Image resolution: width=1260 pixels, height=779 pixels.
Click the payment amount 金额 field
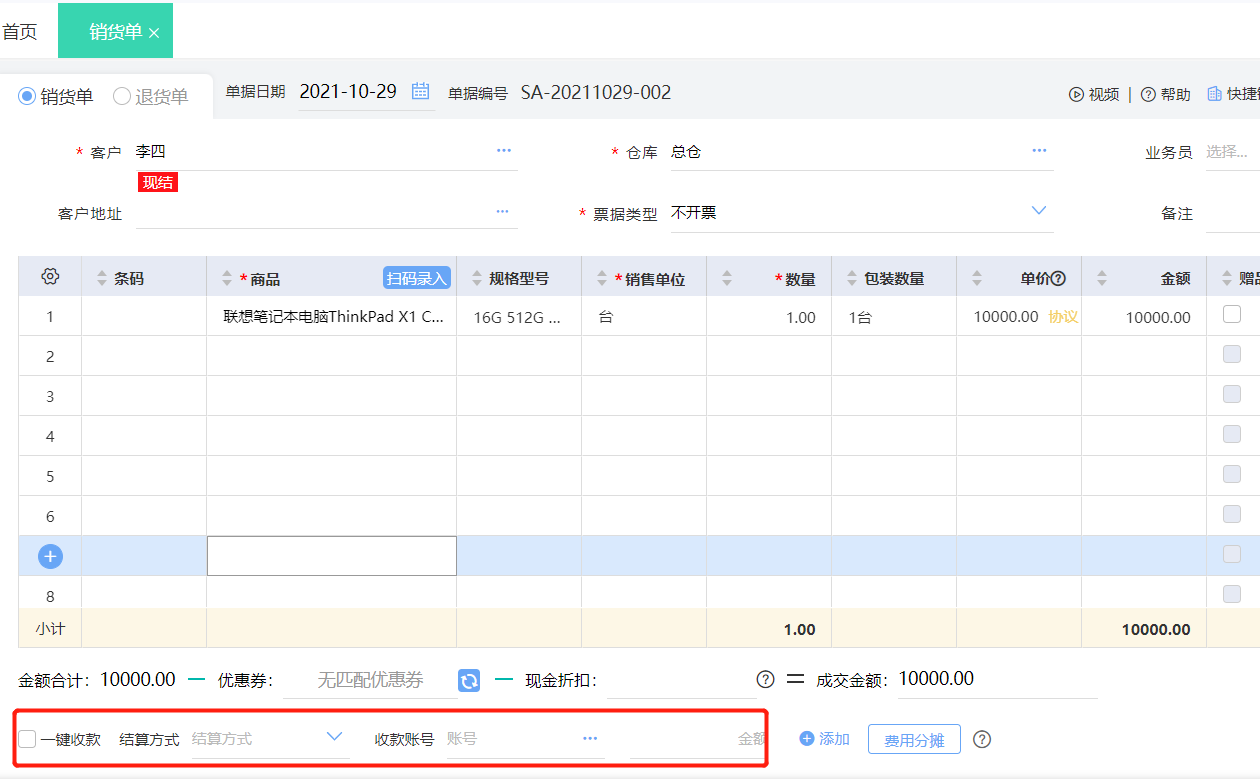point(697,740)
